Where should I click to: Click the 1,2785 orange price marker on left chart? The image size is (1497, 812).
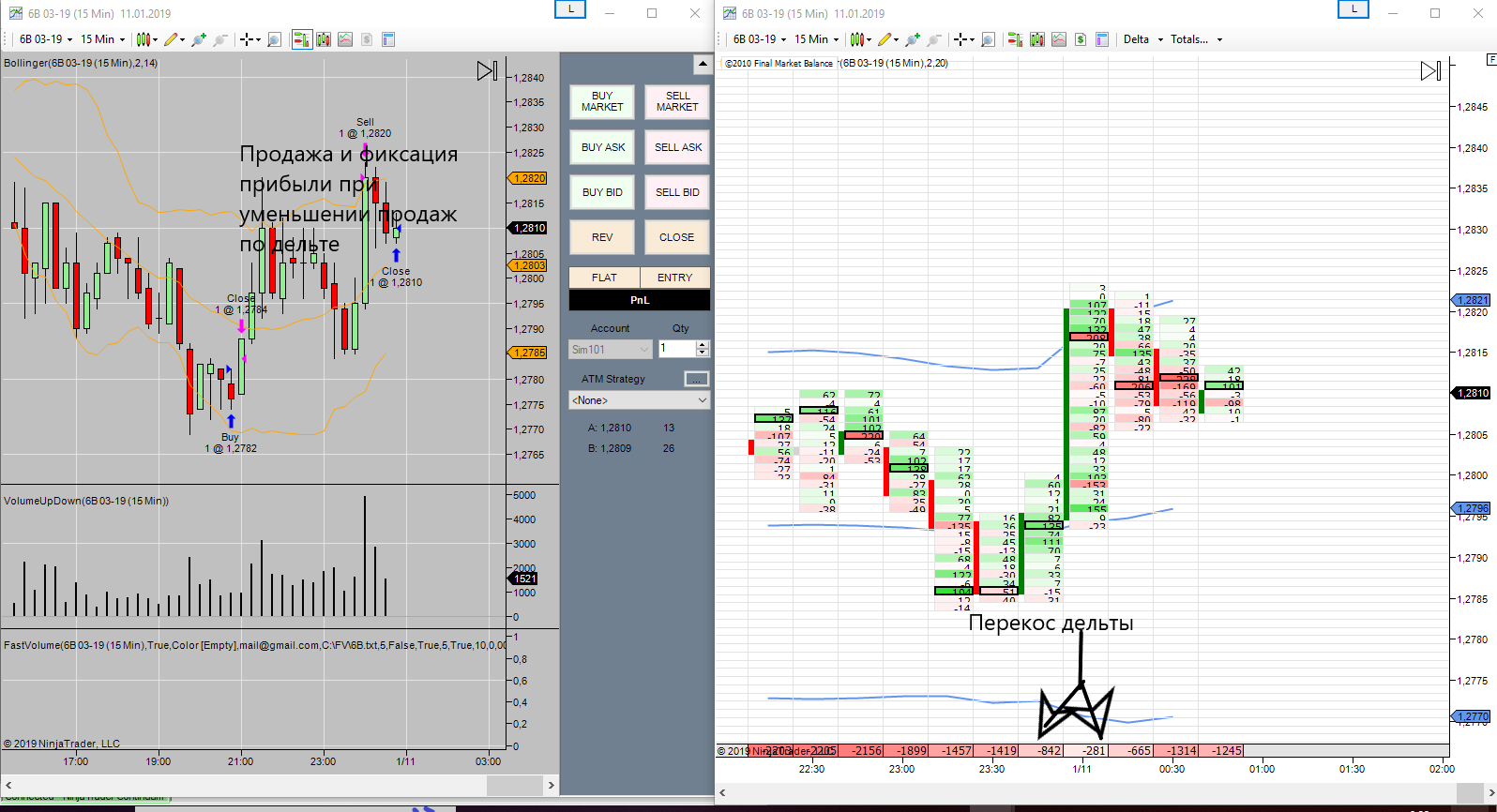[x=528, y=353]
